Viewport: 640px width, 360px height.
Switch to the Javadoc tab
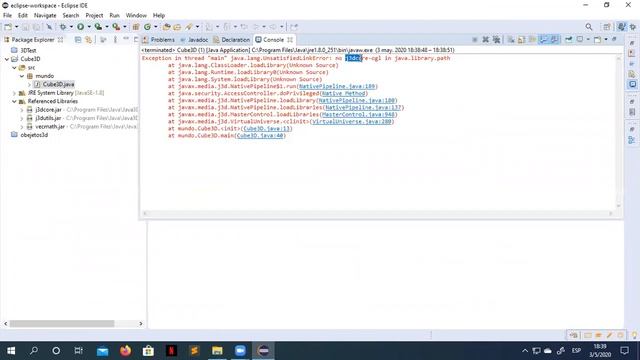(194, 40)
